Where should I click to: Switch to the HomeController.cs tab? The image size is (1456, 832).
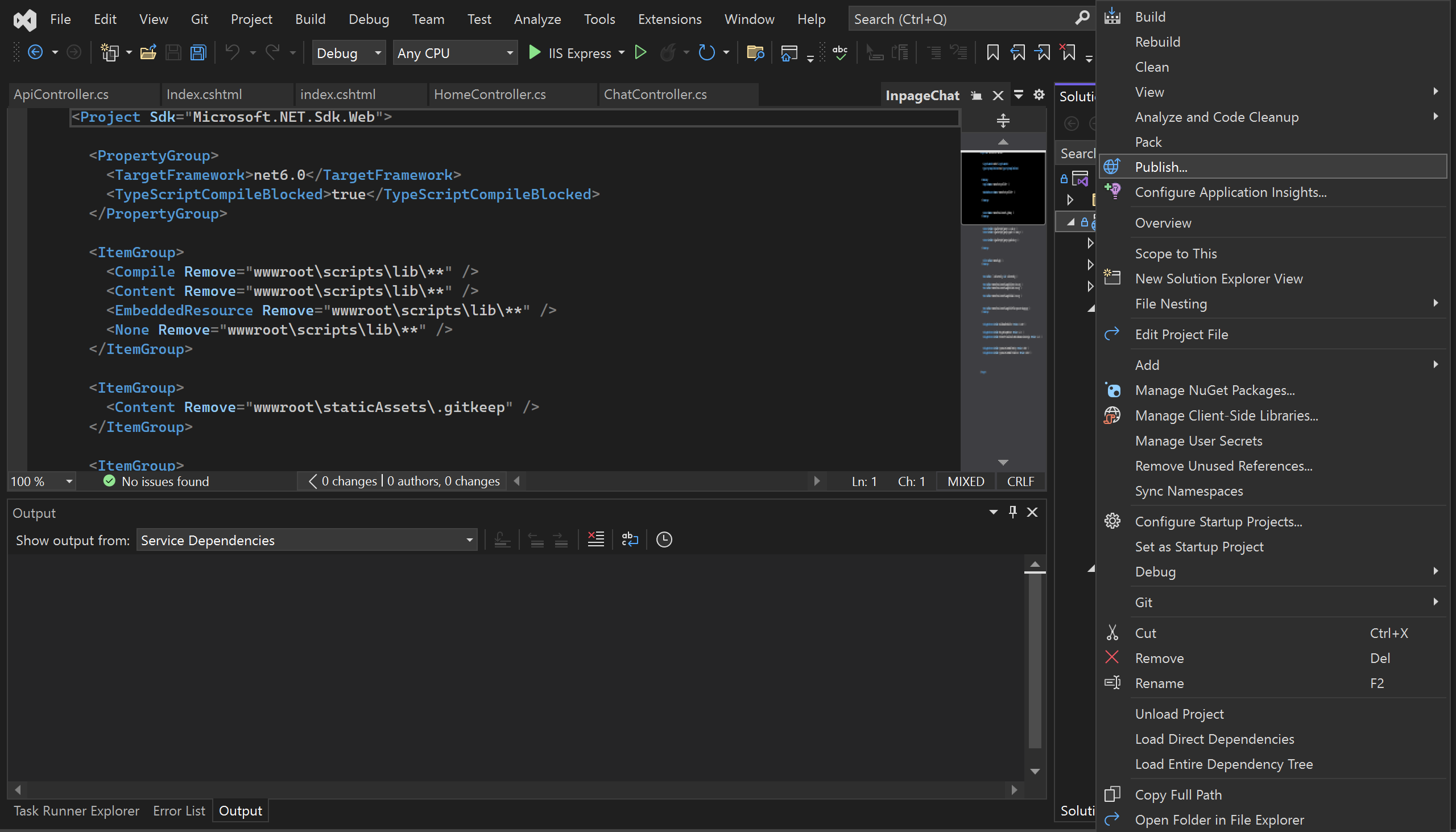489,94
